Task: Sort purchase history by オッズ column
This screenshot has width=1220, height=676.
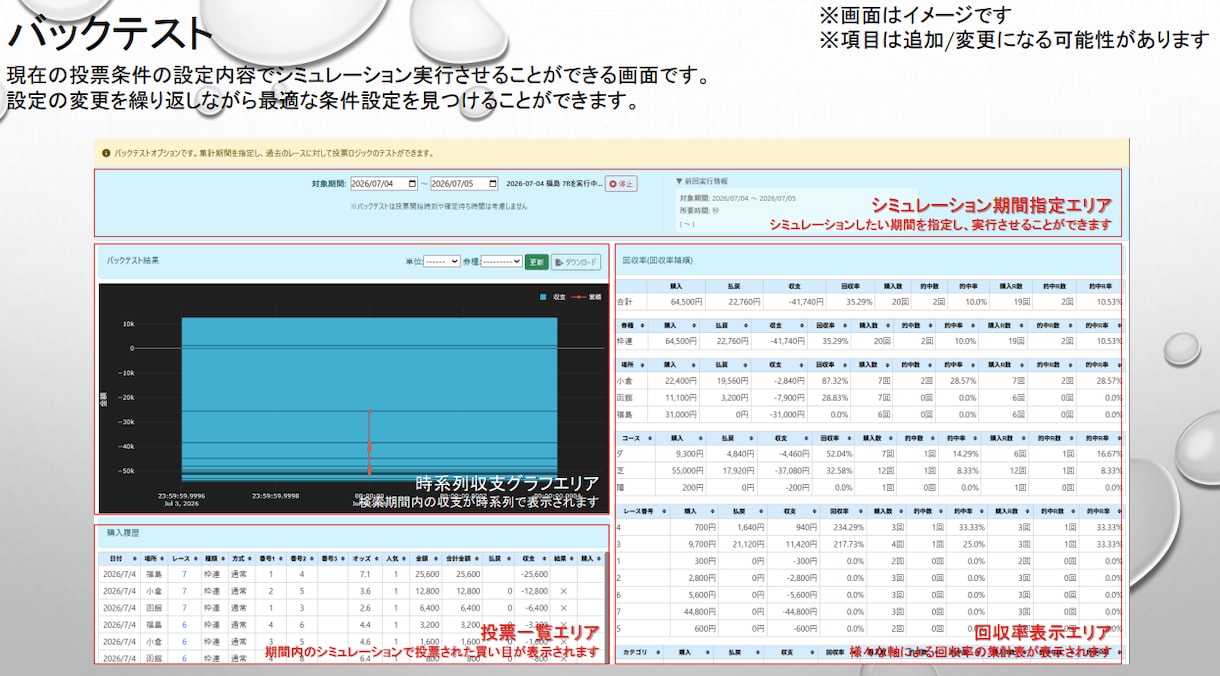Action: coord(364,558)
